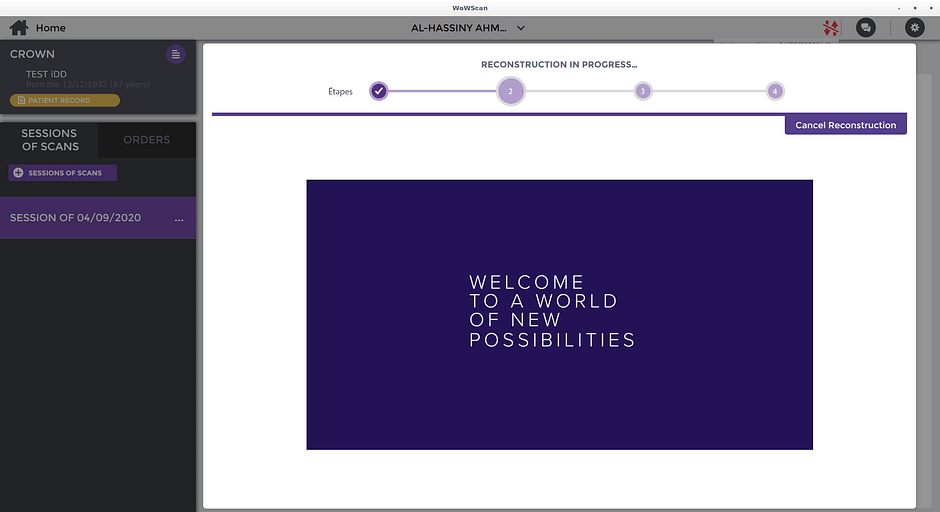Open the three-dots menu for session 04/09/2020
Viewport: 940px width, 512px height.
point(179,219)
